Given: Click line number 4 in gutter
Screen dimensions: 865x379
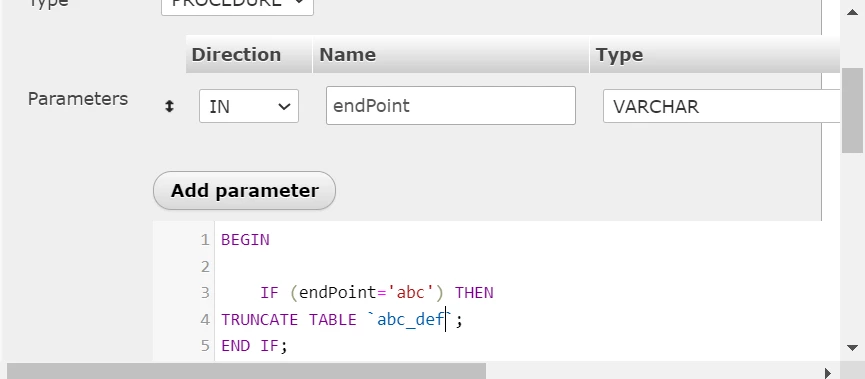Looking at the screenshot, I should 205,320.
